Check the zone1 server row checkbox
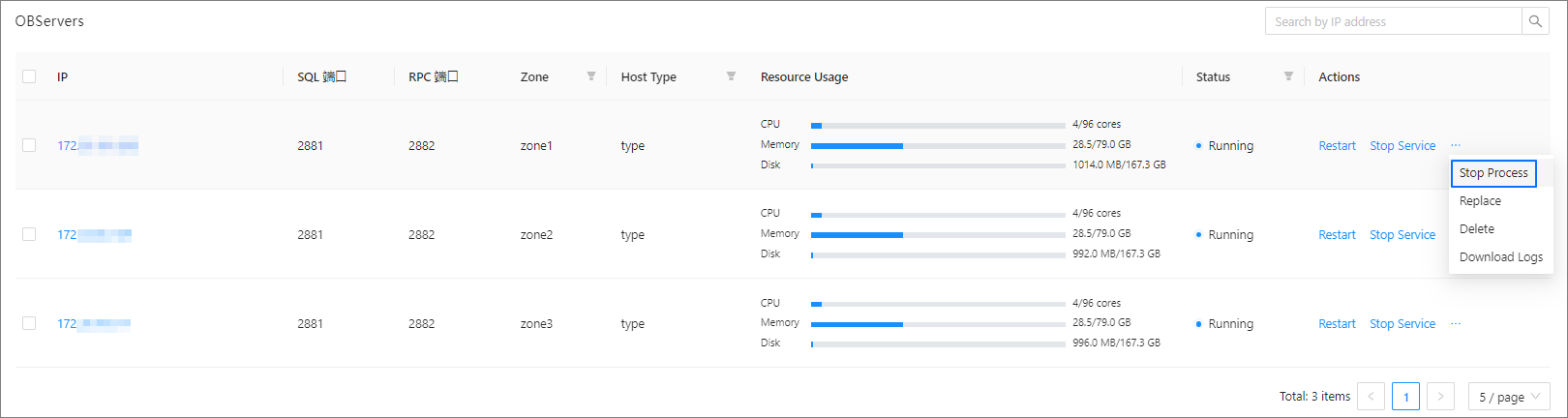1568x418 pixels. [29, 146]
